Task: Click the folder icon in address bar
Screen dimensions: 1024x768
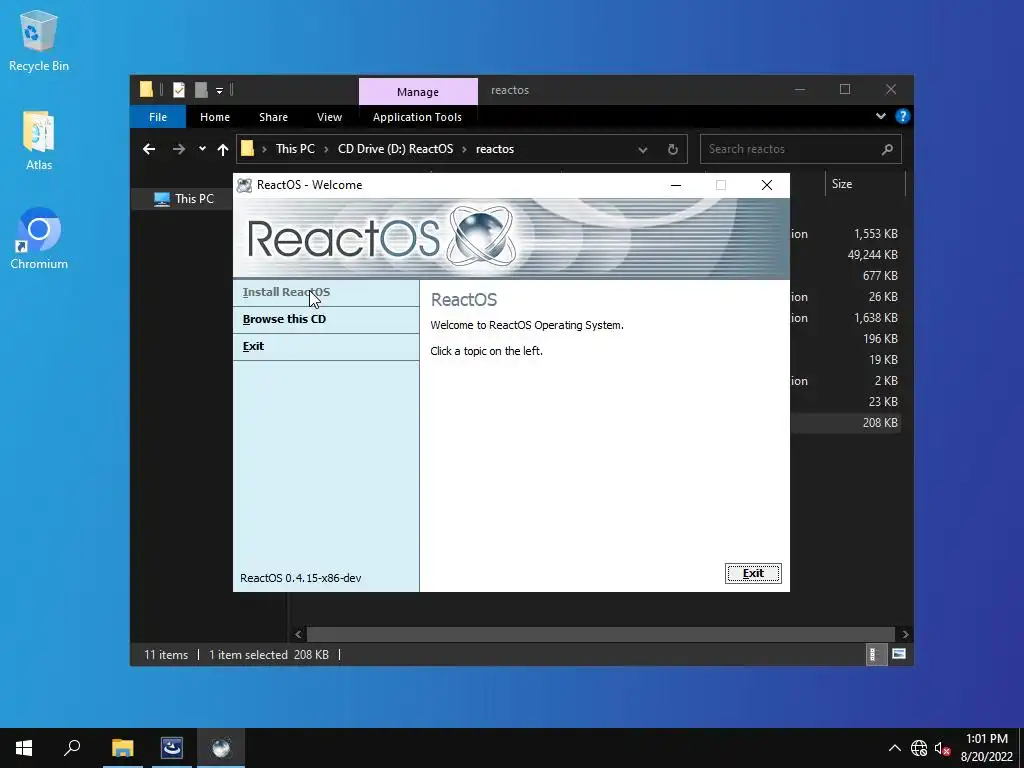Action: 248,149
